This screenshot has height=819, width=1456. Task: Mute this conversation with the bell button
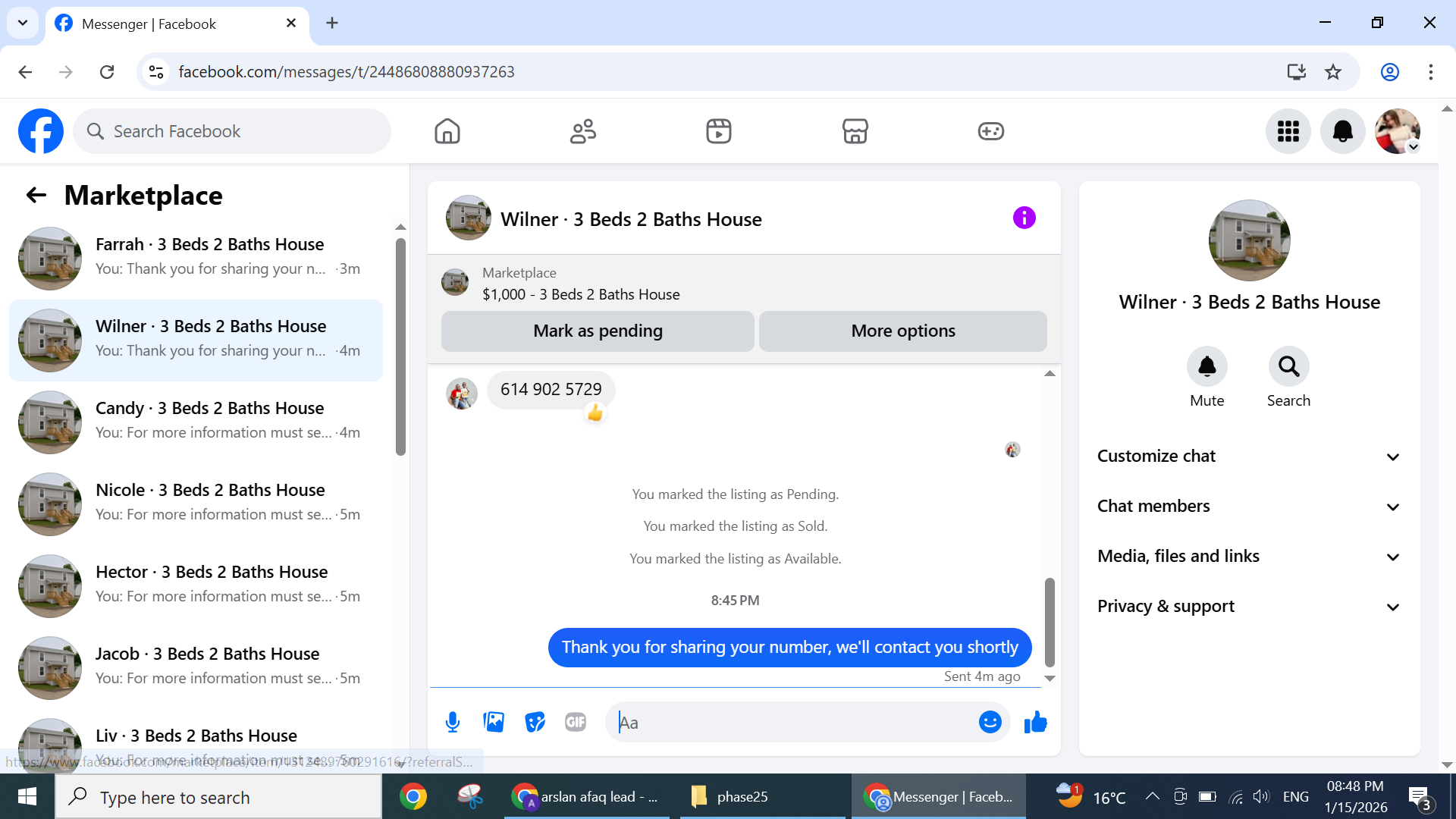[x=1207, y=367]
